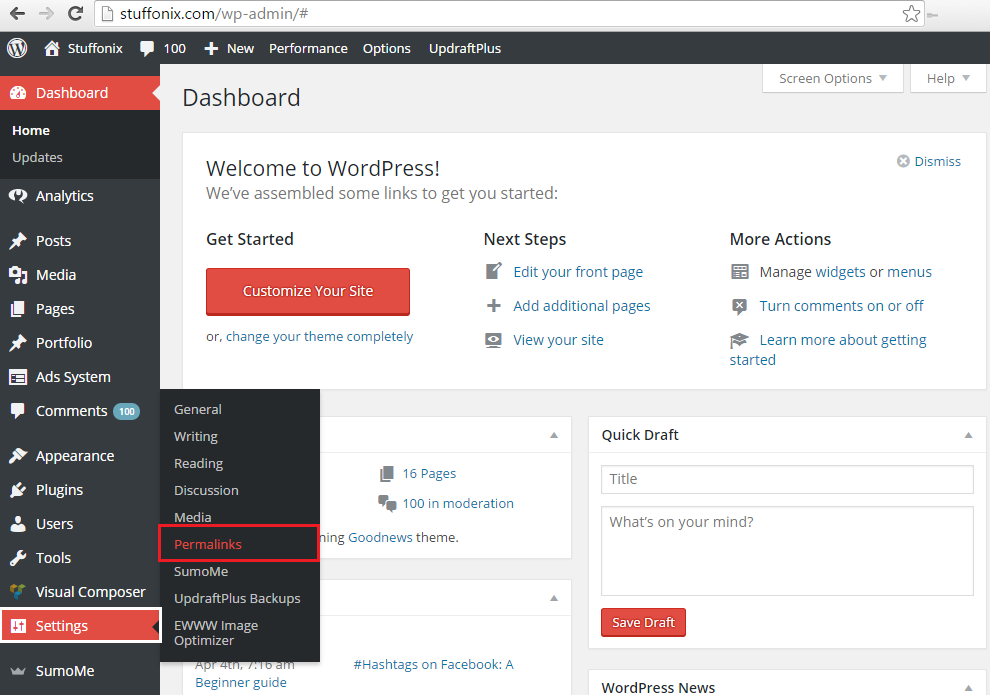Image resolution: width=990 pixels, height=695 pixels.
Task: Click the Ads System icon
Action: (x=18, y=377)
